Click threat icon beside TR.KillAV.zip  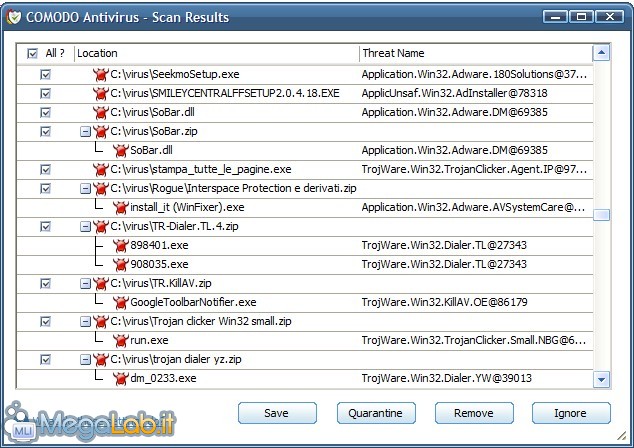point(101,283)
